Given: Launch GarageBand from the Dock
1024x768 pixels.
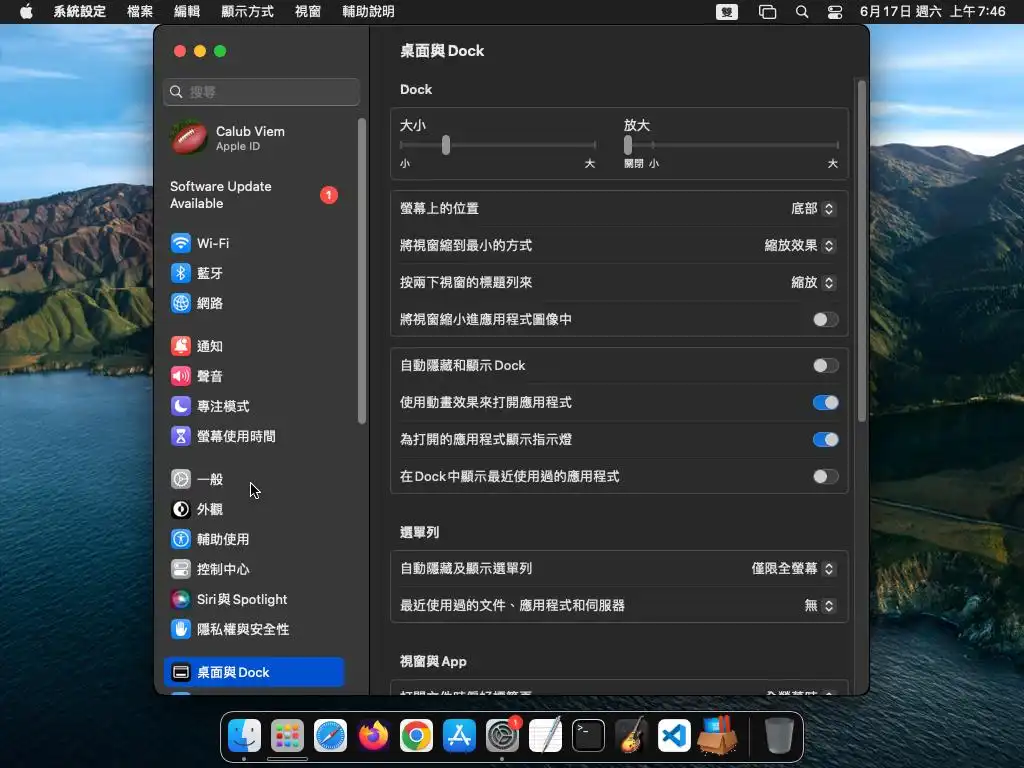Looking at the screenshot, I should pos(632,736).
